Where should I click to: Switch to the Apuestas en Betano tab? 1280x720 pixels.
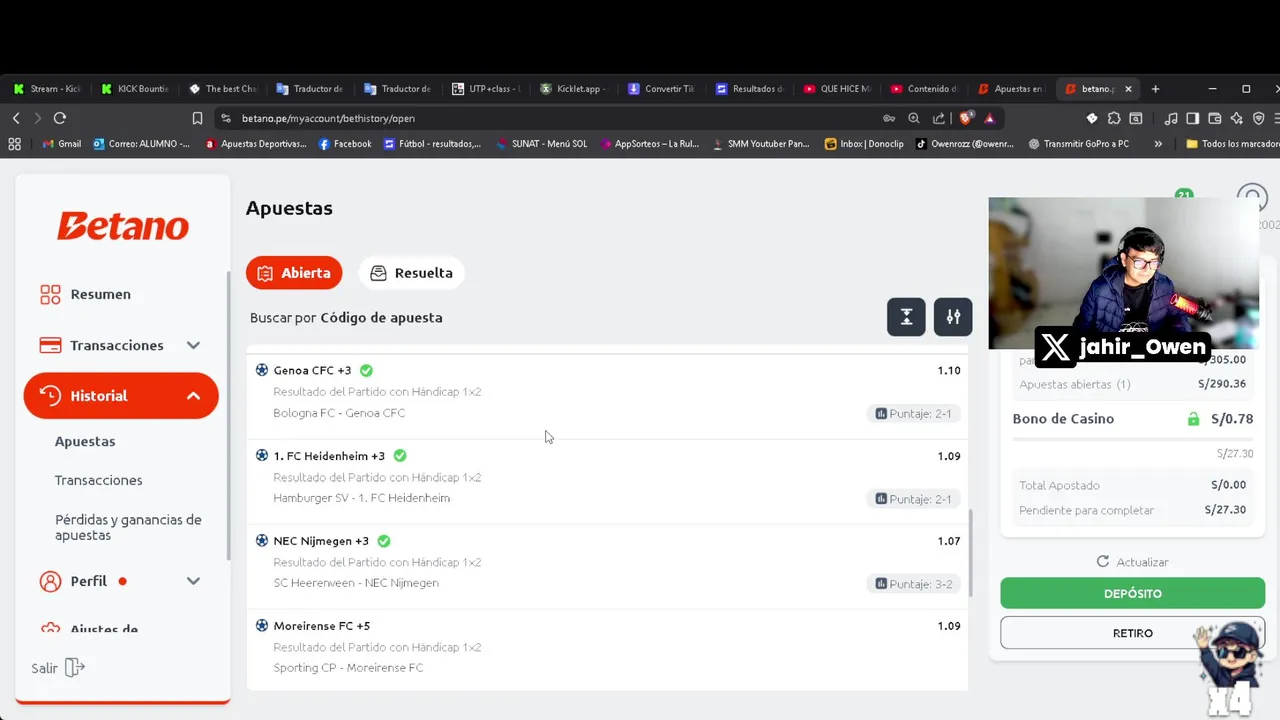tap(1012, 89)
